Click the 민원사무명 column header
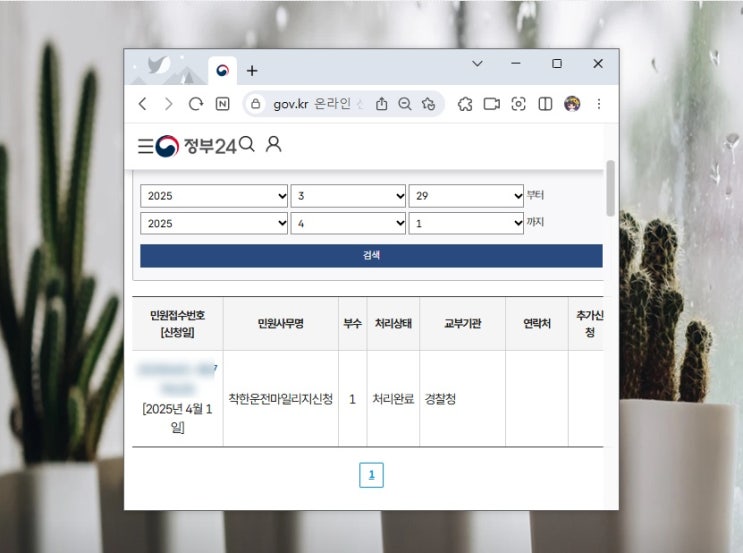 pos(281,324)
